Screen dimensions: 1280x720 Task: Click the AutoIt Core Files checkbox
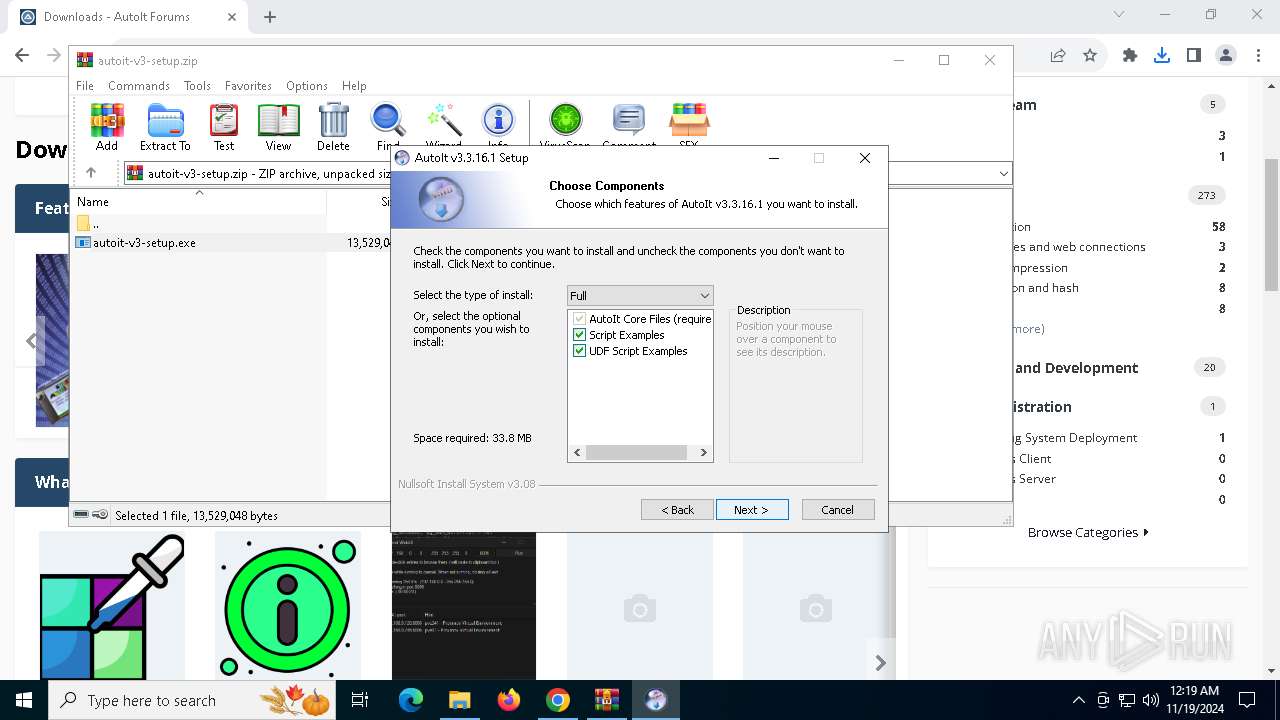579,319
